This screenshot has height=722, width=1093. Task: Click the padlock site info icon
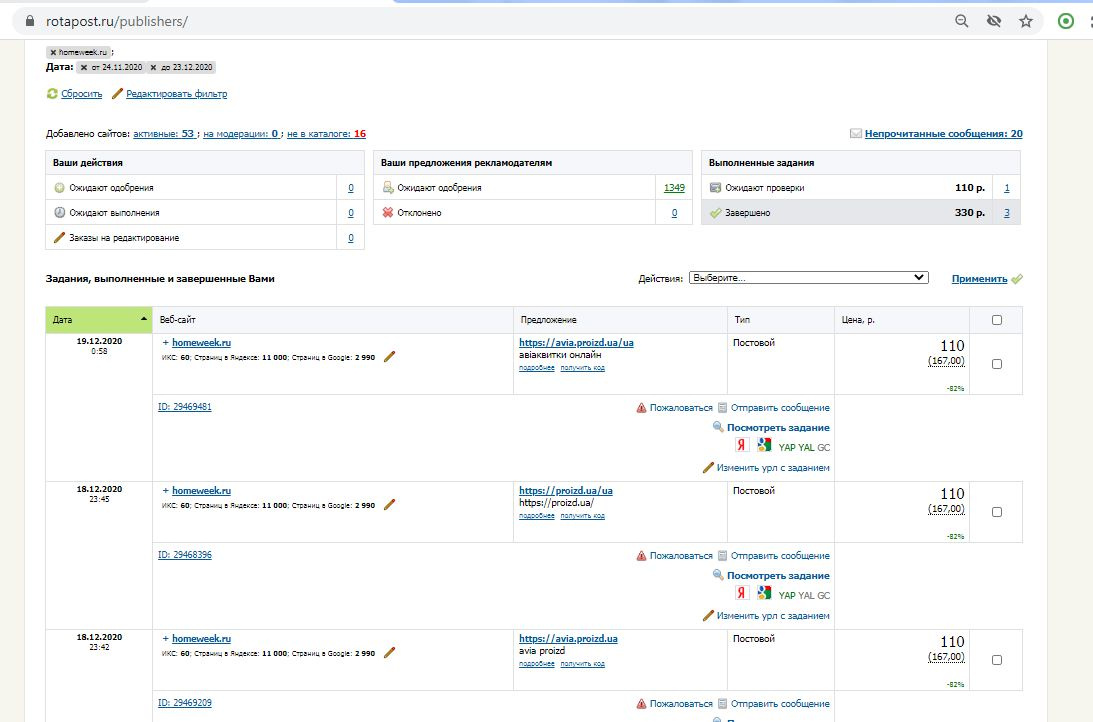point(29,21)
